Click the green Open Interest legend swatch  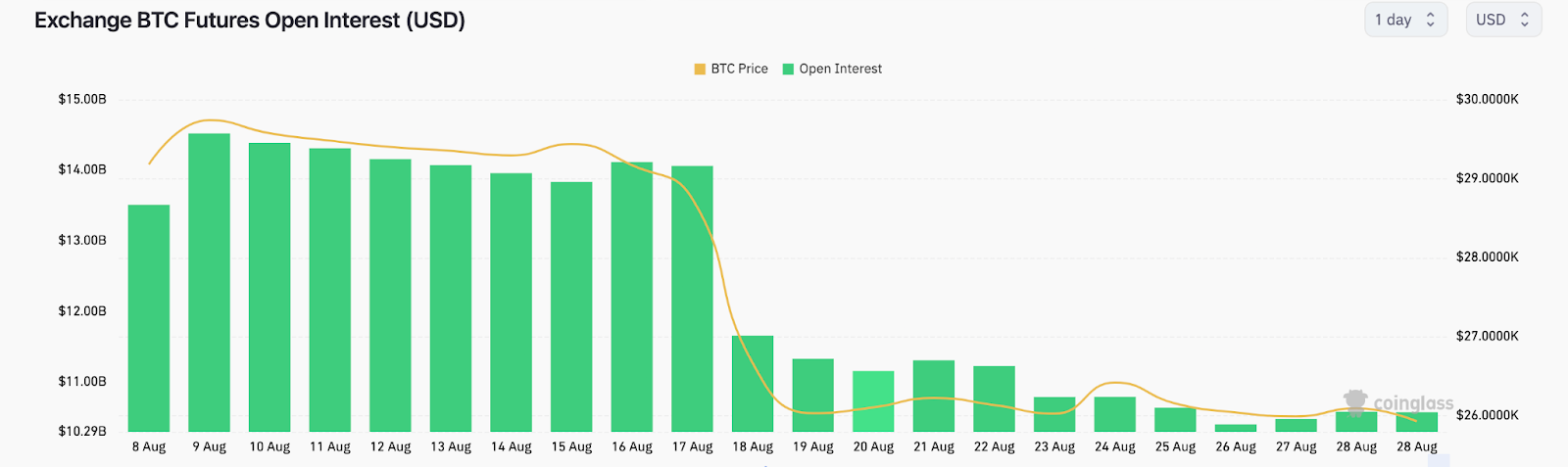[788, 69]
